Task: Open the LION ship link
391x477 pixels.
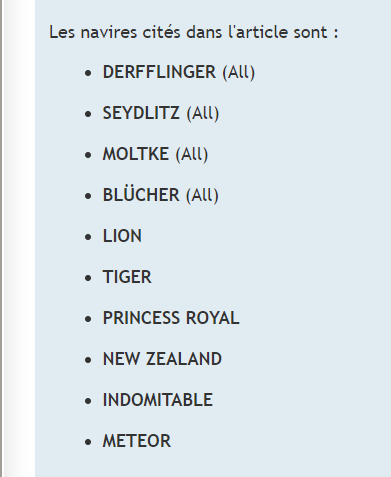Action: point(122,236)
